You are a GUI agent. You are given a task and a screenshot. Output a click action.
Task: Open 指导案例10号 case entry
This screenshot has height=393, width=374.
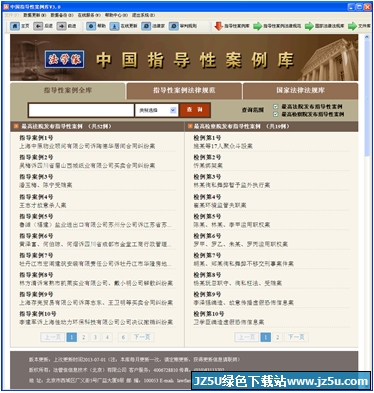click(x=97, y=318)
